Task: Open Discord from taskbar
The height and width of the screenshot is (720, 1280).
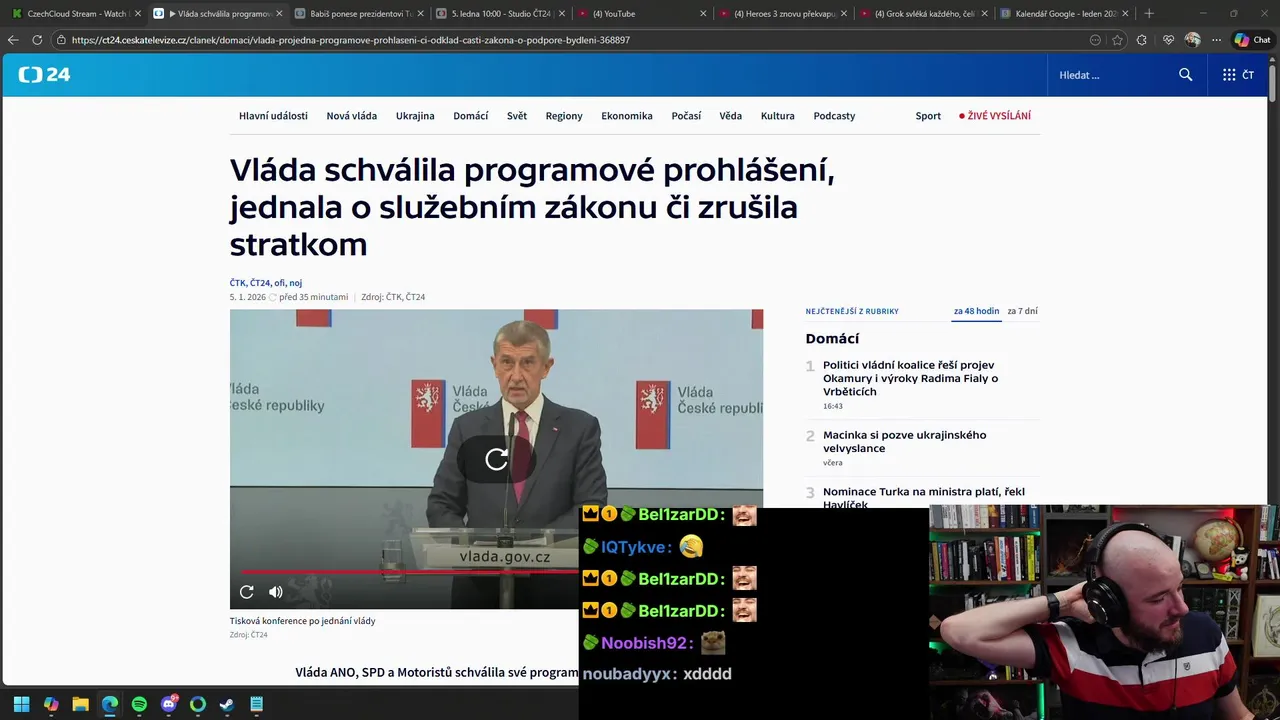Action: 169,704
